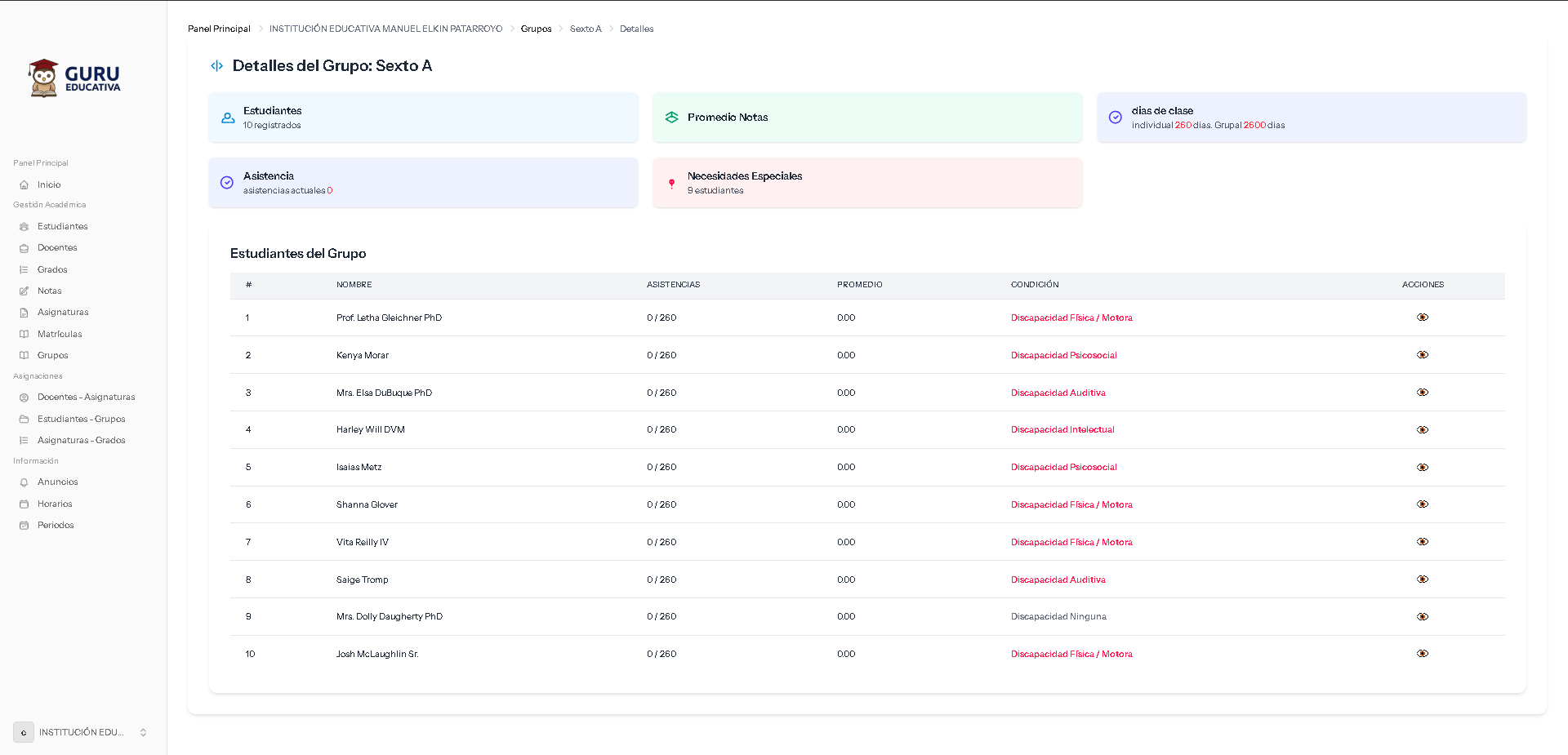Click the Anuncios bell icon
This screenshot has width=1568, height=755.
tap(24, 482)
